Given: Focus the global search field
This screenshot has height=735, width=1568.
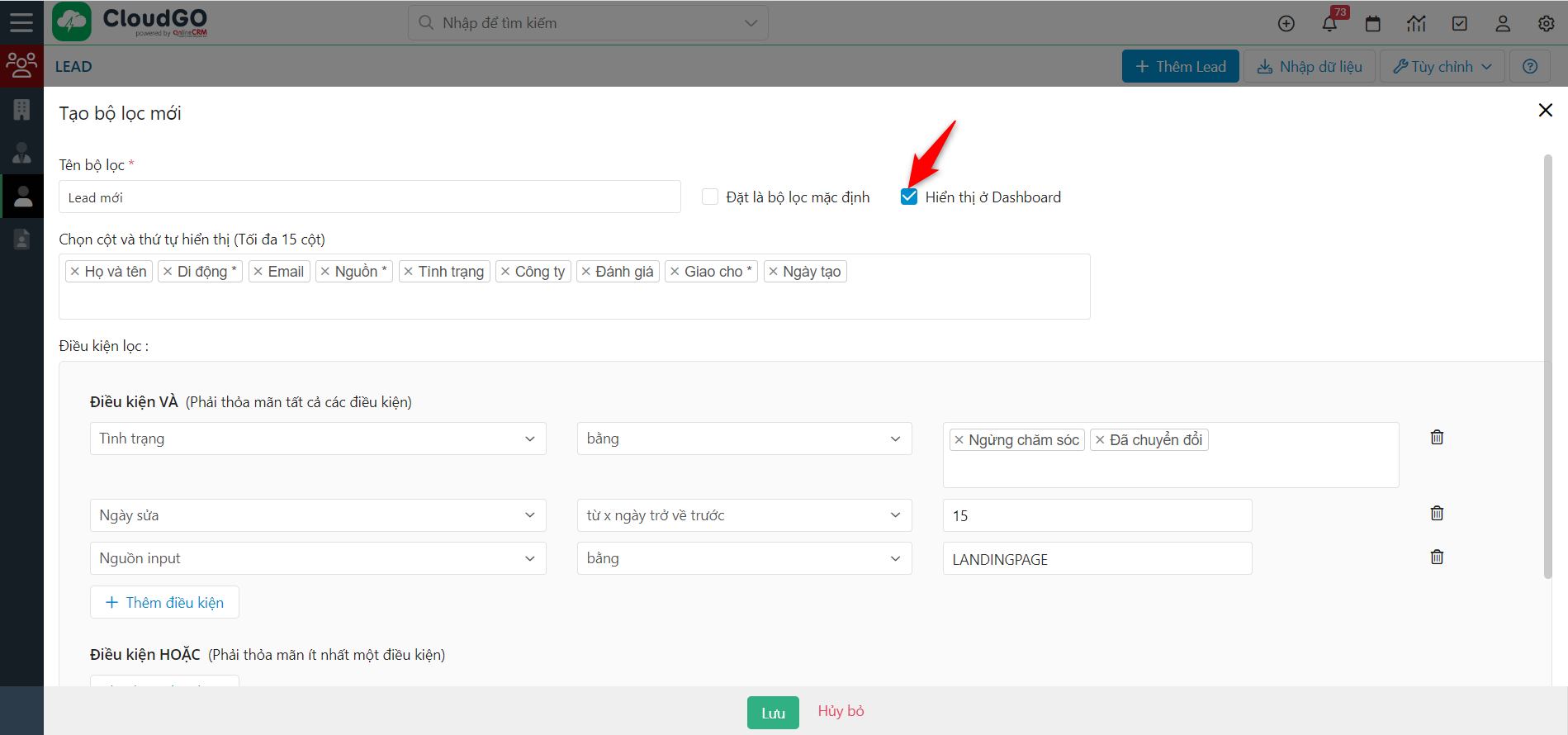Looking at the screenshot, I should [588, 23].
